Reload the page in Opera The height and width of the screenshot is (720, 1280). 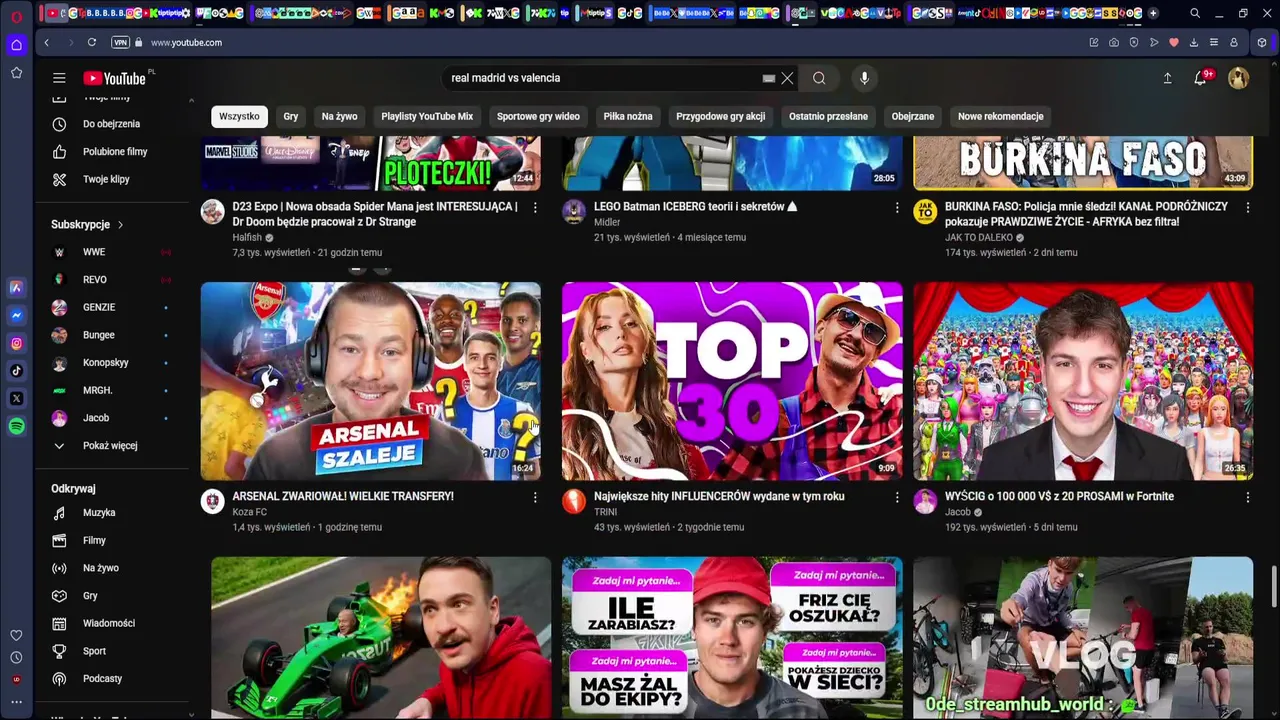[91, 42]
